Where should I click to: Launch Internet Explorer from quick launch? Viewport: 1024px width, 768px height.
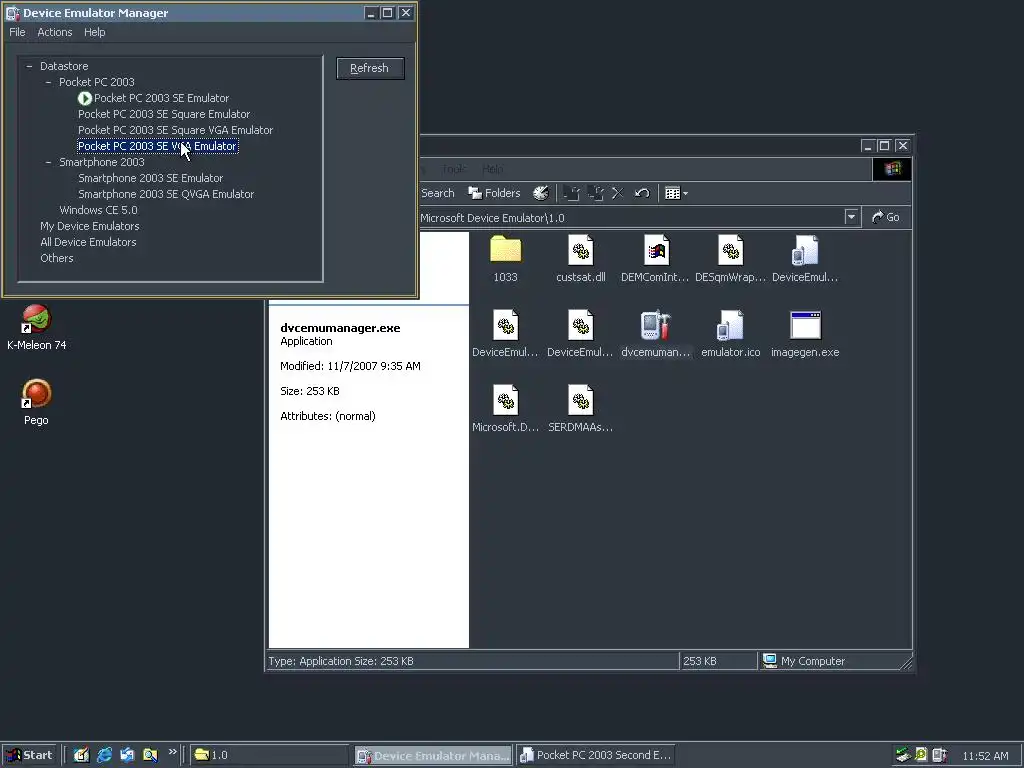(x=104, y=755)
